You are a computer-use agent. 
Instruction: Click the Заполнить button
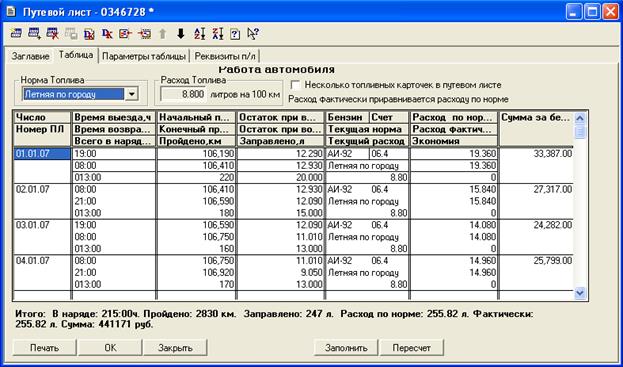tap(346, 348)
